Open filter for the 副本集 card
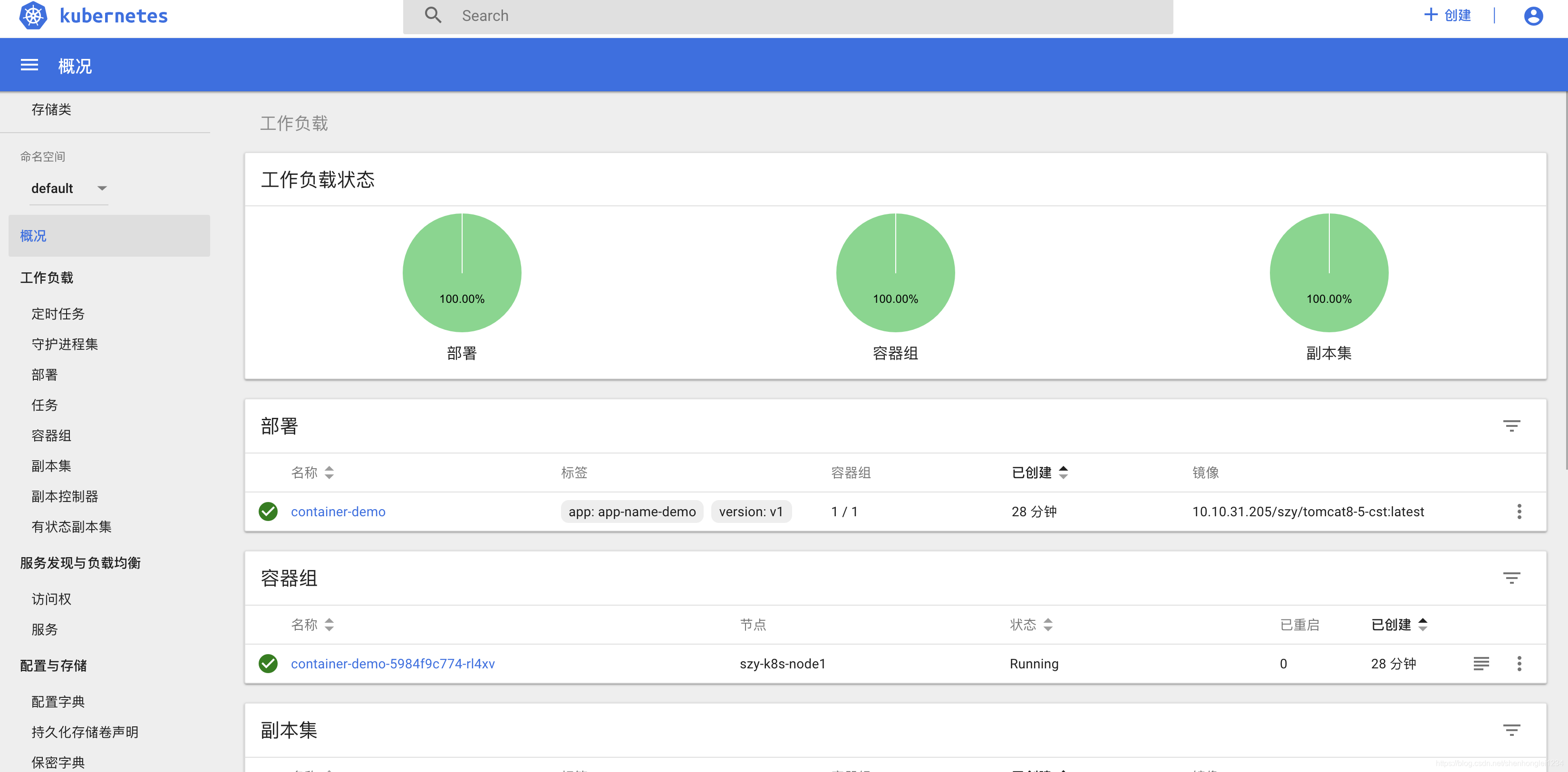 [1511, 730]
